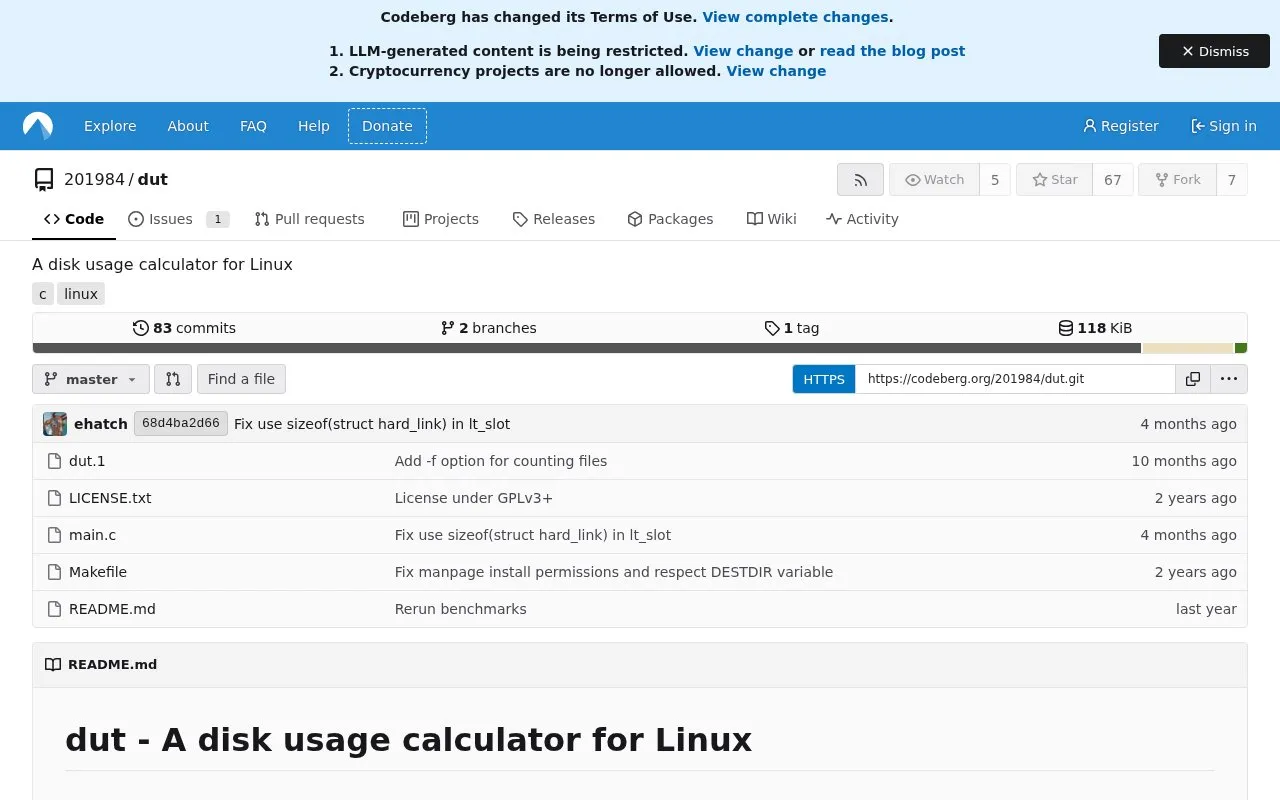Expand the master branch dropdown
This screenshot has height=800, width=1280.
(x=91, y=379)
